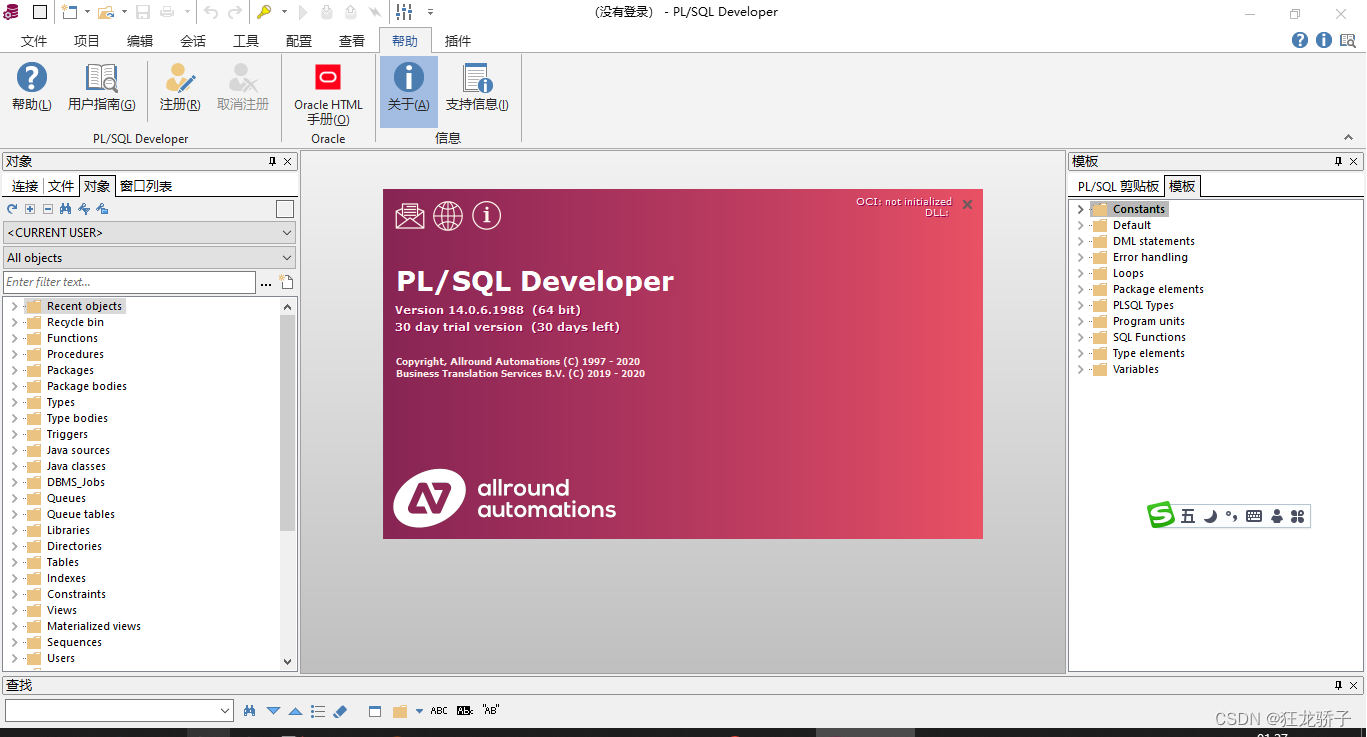Open the find text combo box dropdown
This screenshot has height=737, width=1367.
[225, 711]
